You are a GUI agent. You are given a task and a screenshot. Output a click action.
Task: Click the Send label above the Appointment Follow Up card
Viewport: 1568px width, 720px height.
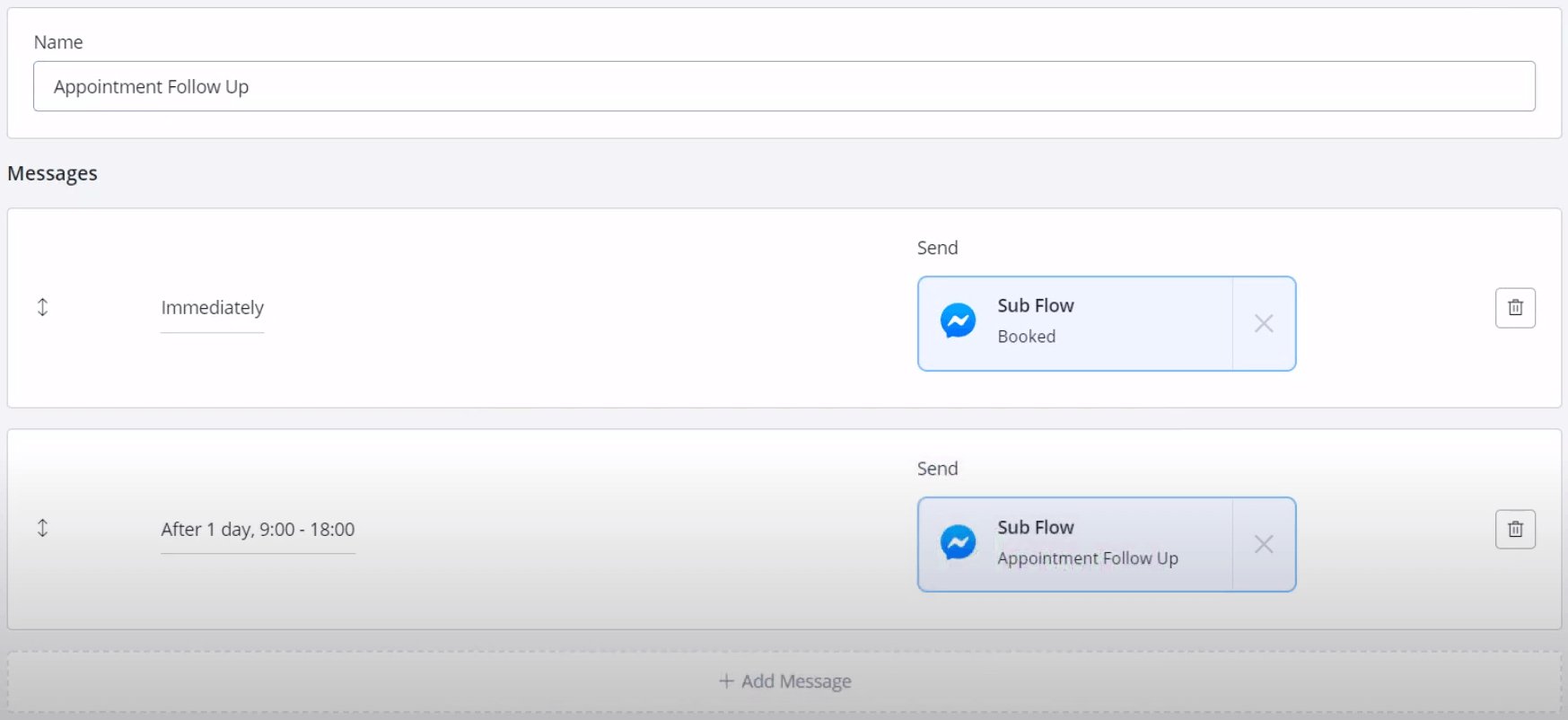937,469
